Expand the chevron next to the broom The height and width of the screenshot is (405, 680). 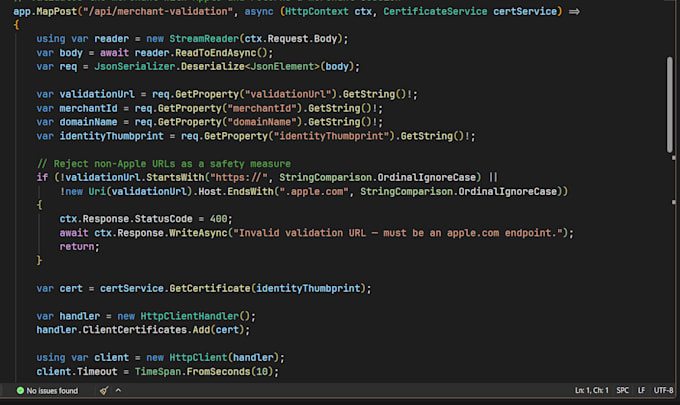[118, 390]
